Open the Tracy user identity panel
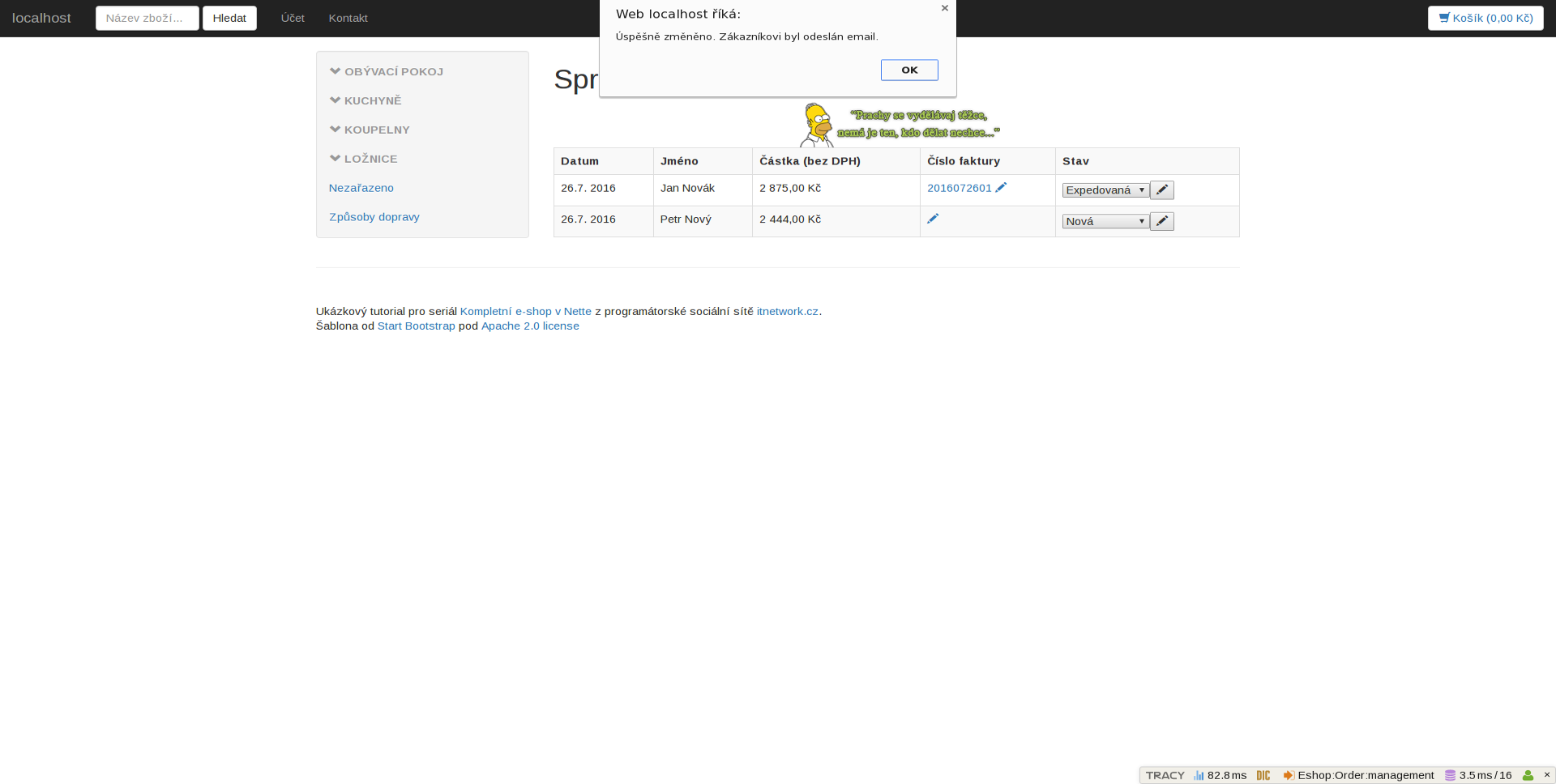The height and width of the screenshot is (784, 1556). 1528,775
